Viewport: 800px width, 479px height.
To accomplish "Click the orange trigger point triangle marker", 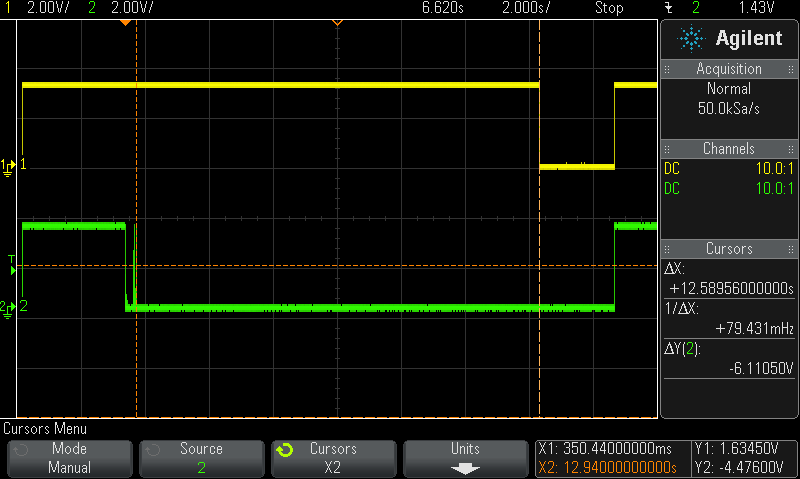I will (x=126, y=21).
